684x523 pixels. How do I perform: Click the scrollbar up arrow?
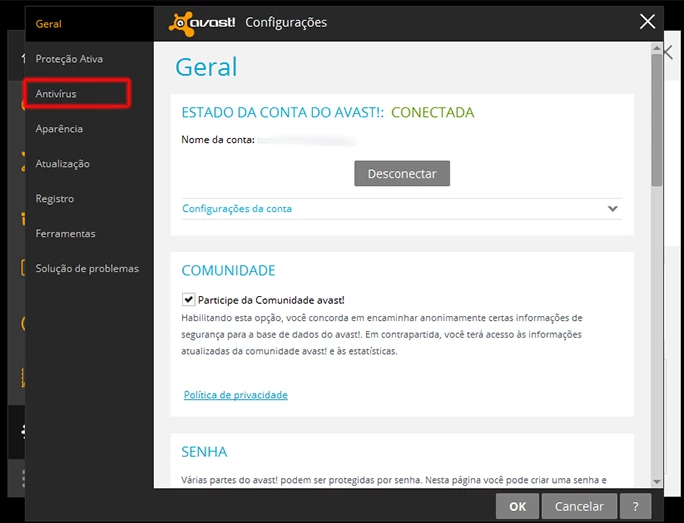657,47
